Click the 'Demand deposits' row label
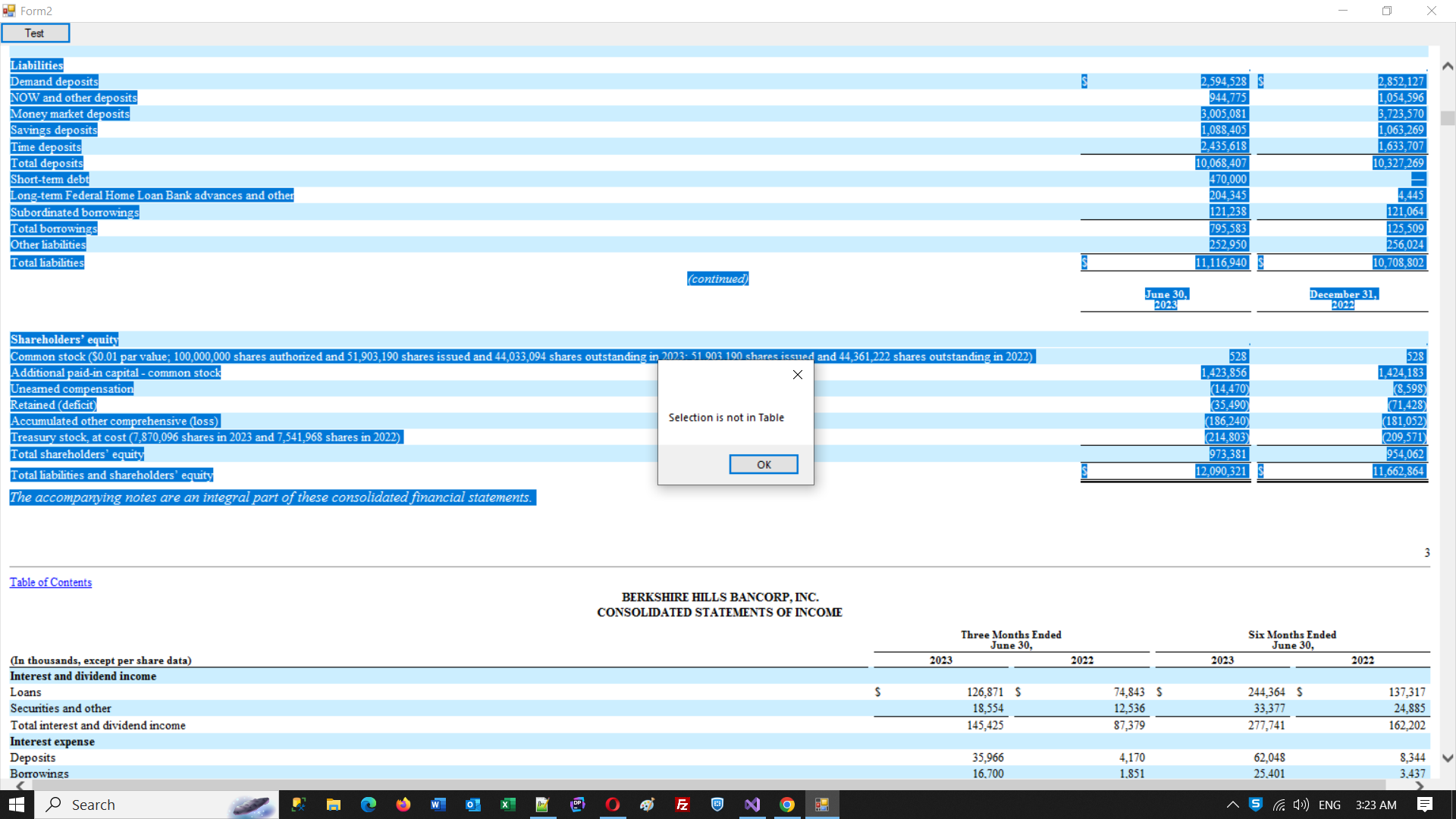The image size is (1456, 819). tap(54, 82)
